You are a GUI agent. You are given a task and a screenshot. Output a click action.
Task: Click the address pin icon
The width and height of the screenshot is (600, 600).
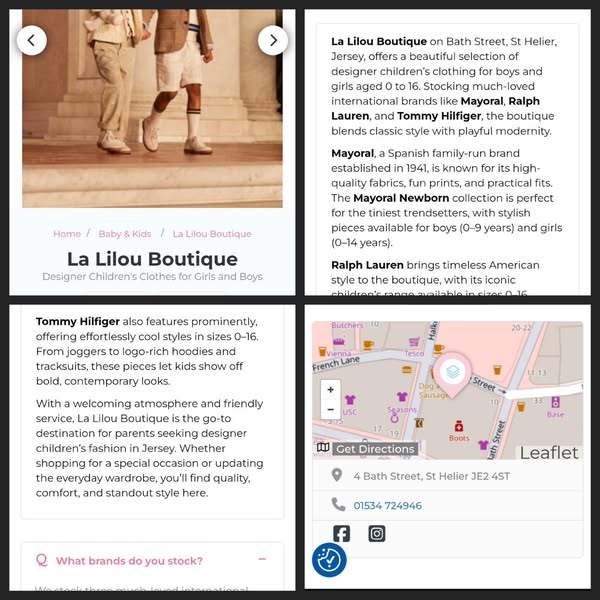[337, 475]
